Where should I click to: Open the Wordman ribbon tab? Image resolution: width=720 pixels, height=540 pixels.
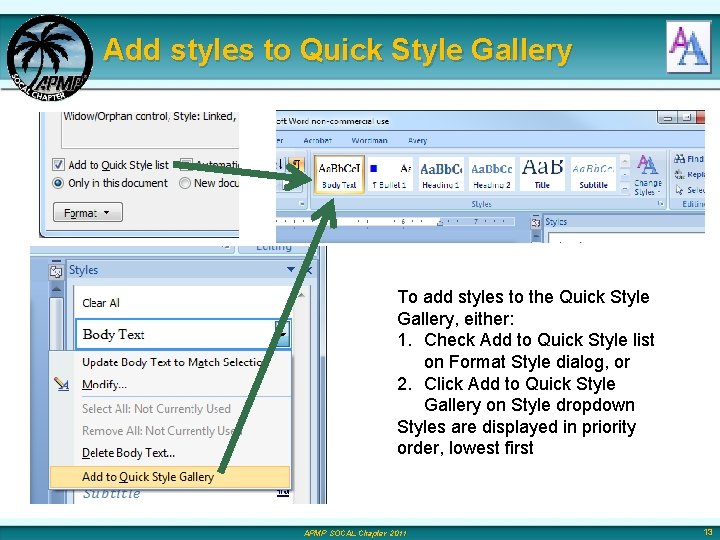point(369,141)
